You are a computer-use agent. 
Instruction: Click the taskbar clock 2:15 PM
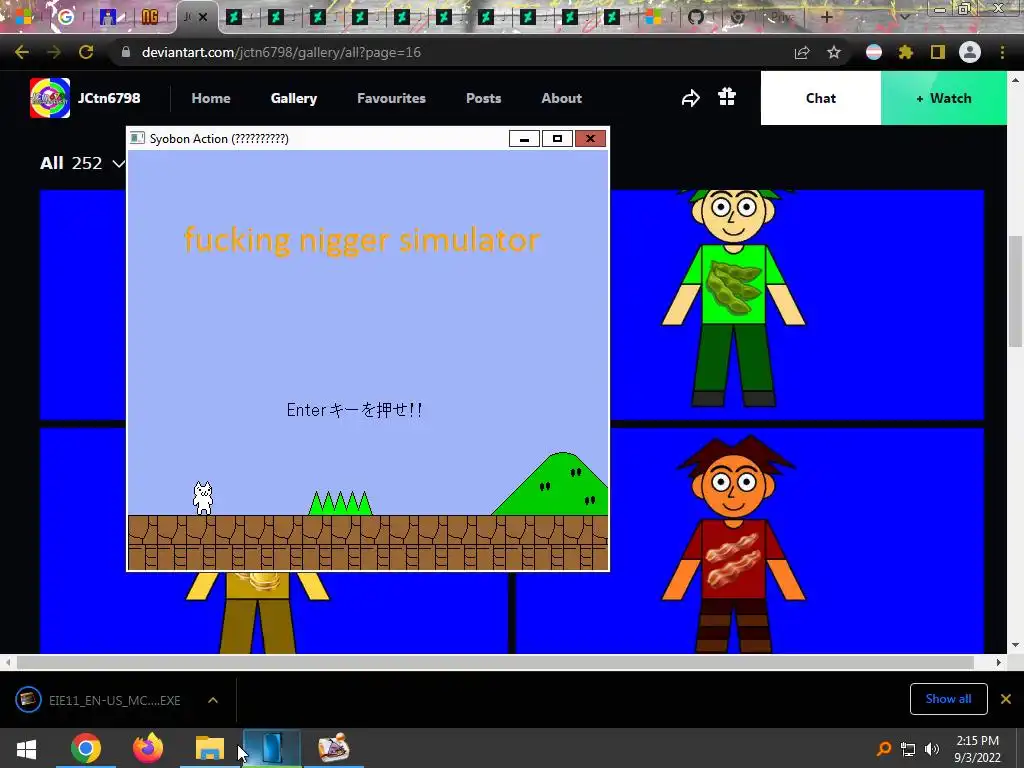pos(978,748)
